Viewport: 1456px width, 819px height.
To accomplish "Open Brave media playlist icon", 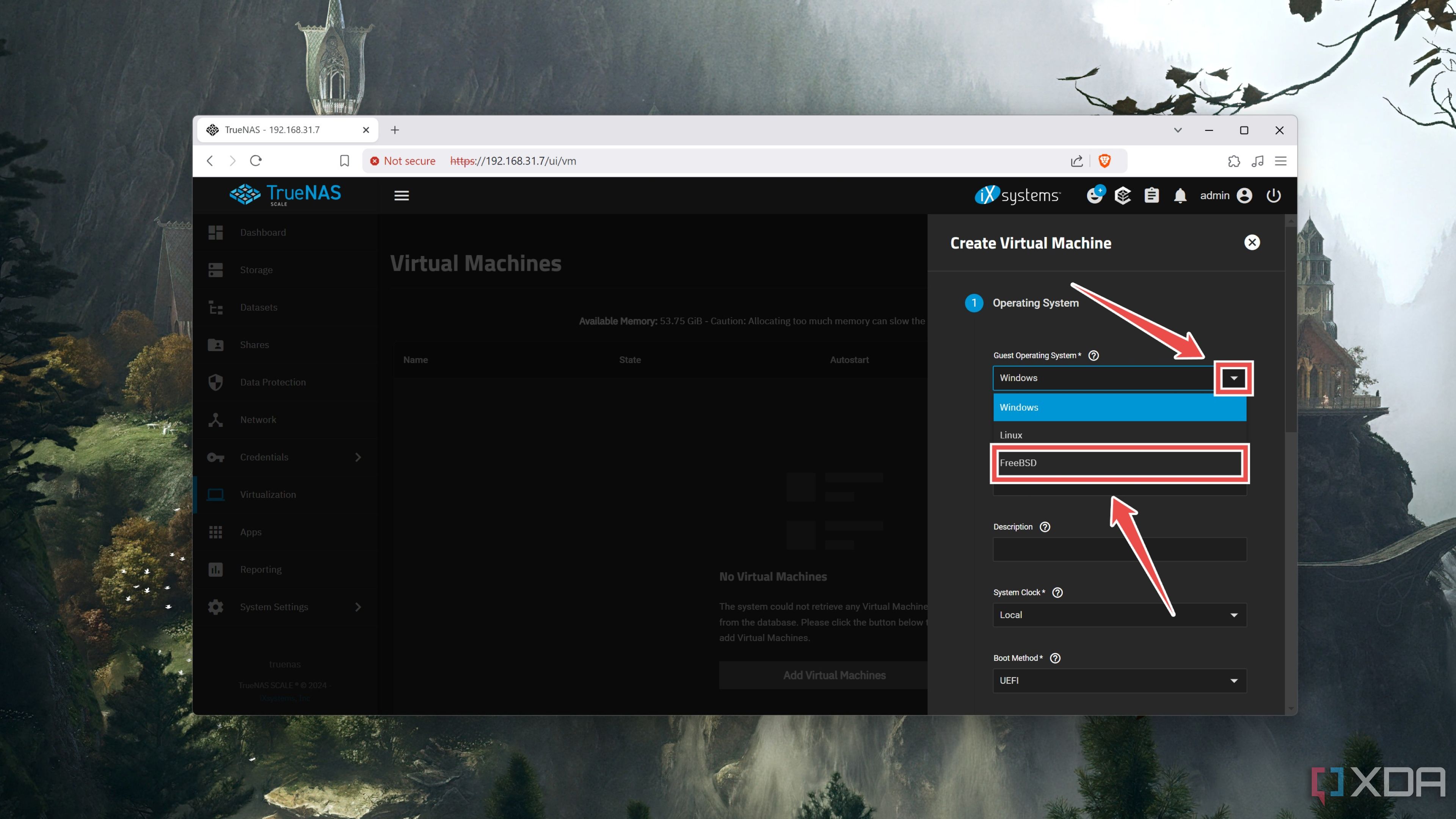I will [x=1258, y=161].
